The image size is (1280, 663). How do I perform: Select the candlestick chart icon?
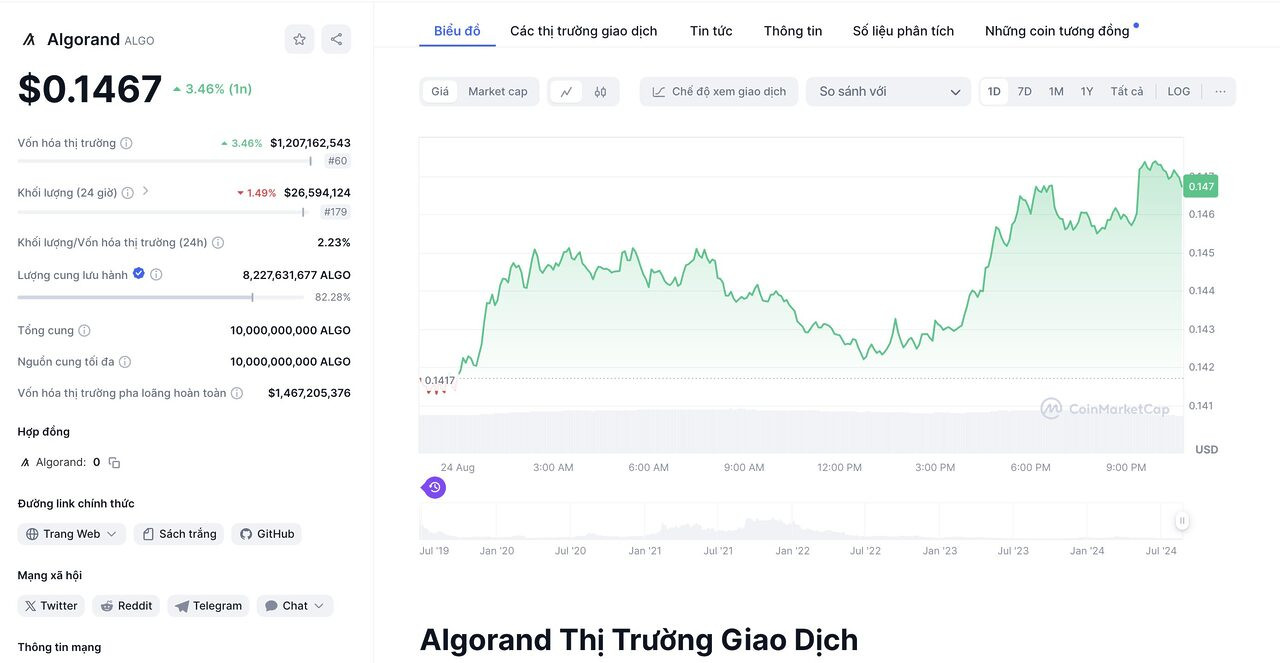click(600, 90)
